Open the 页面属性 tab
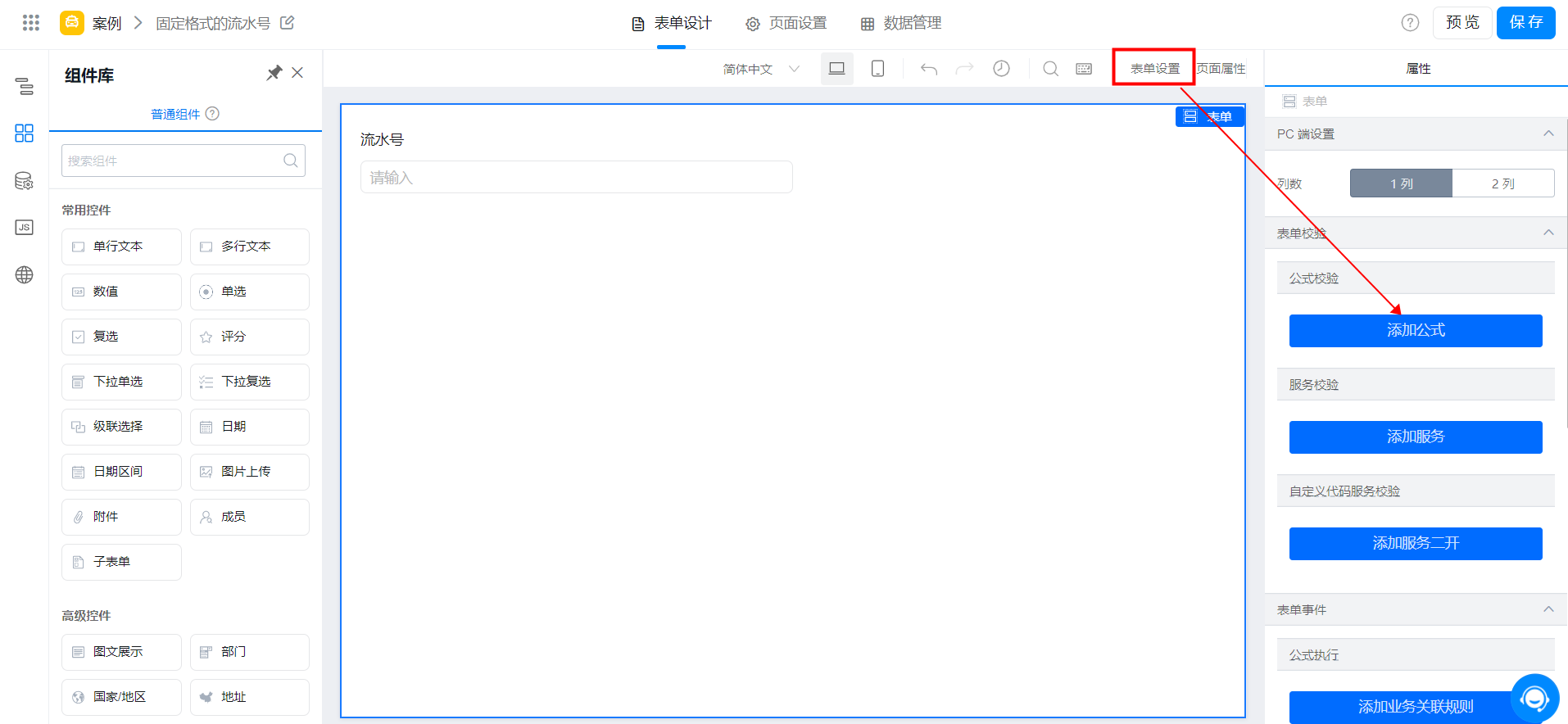Viewport: 1568px width, 724px height. pyautogui.click(x=1221, y=69)
